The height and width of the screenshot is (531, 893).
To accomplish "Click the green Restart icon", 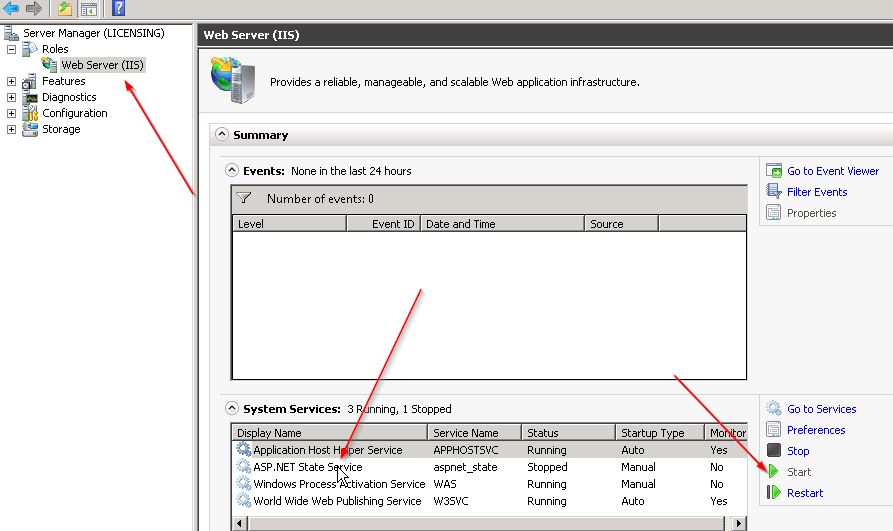I will 774,492.
